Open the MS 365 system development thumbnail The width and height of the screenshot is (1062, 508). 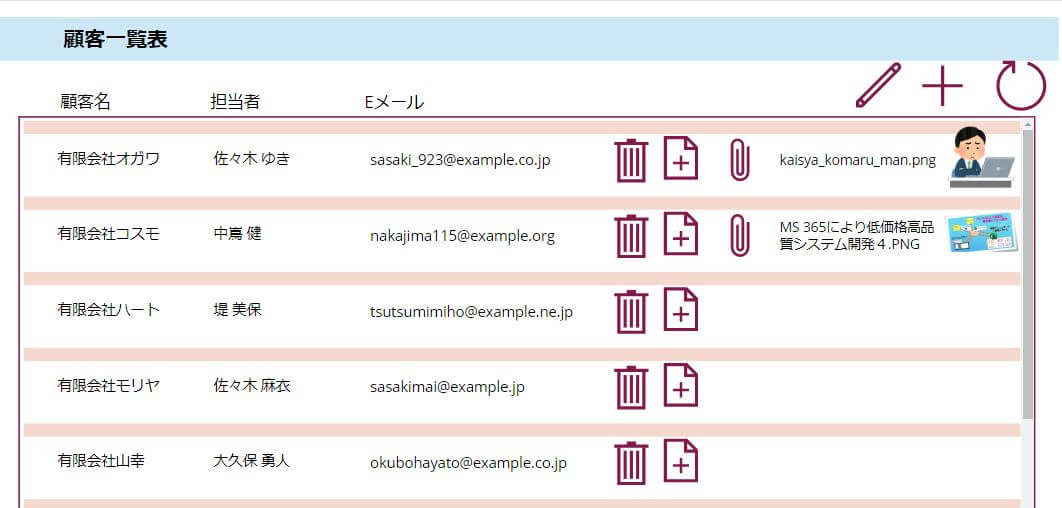click(x=981, y=233)
